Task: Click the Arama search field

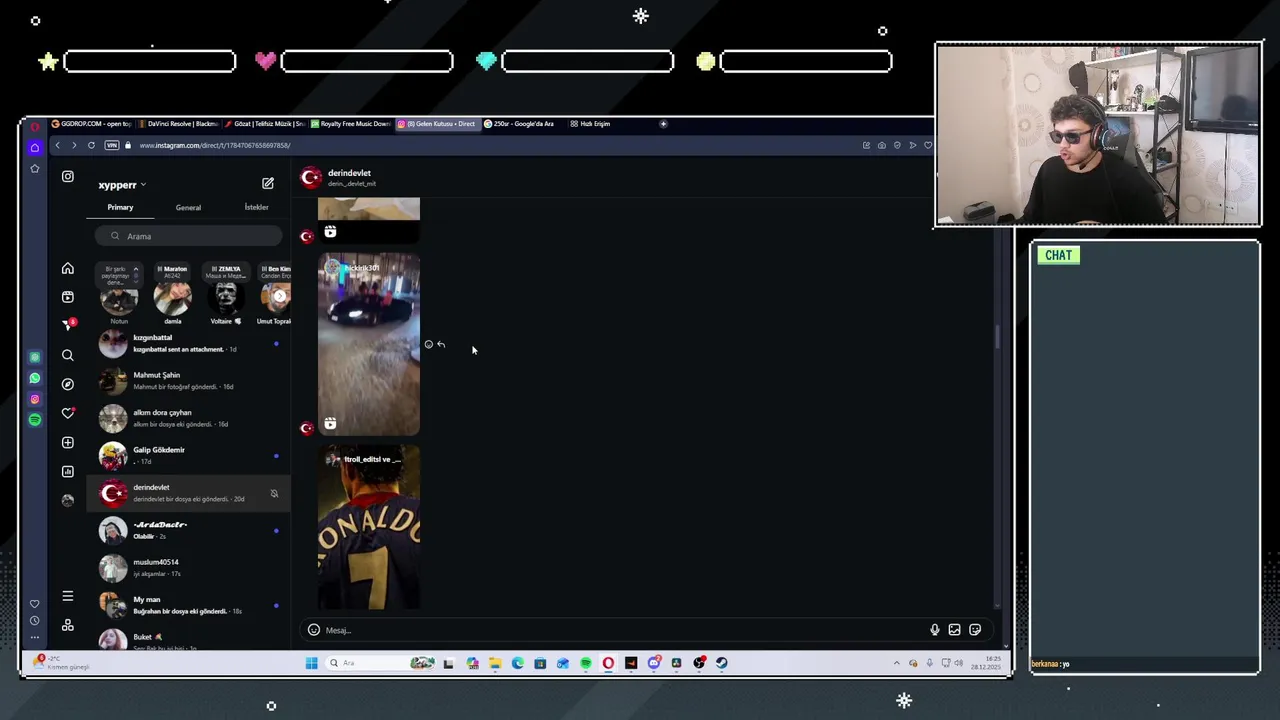Action: tap(189, 236)
